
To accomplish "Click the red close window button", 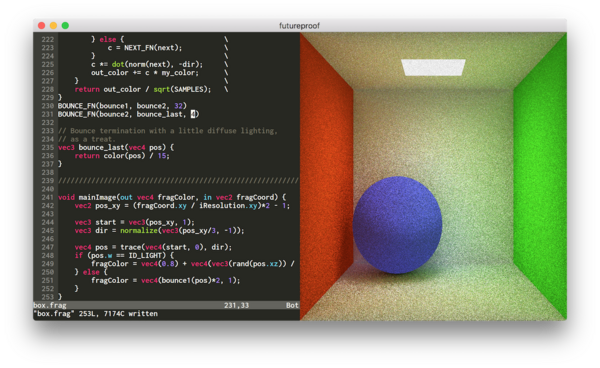I will [42, 26].
